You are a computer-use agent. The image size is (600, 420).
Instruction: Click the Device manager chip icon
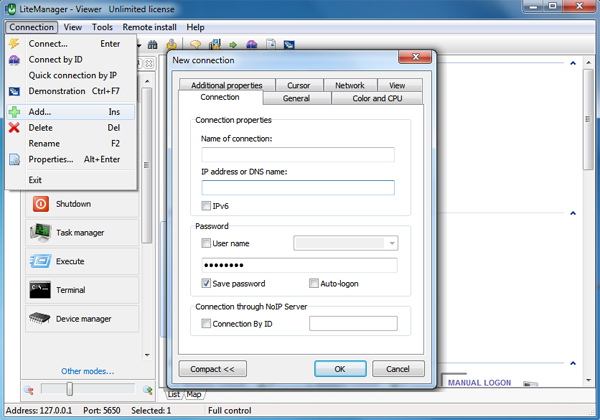pos(40,318)
